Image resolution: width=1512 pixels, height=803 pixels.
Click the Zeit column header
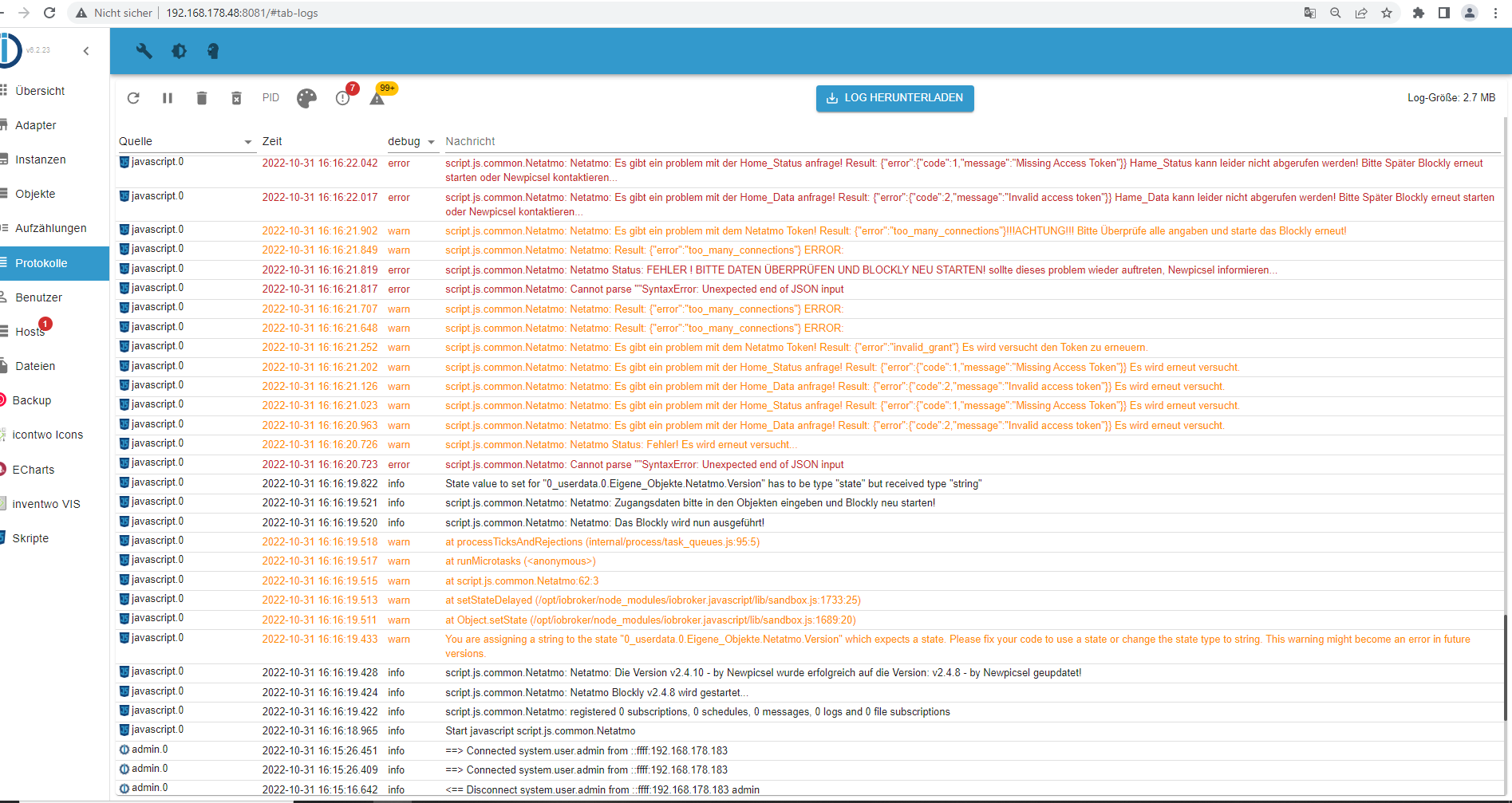tap(272, 141)
